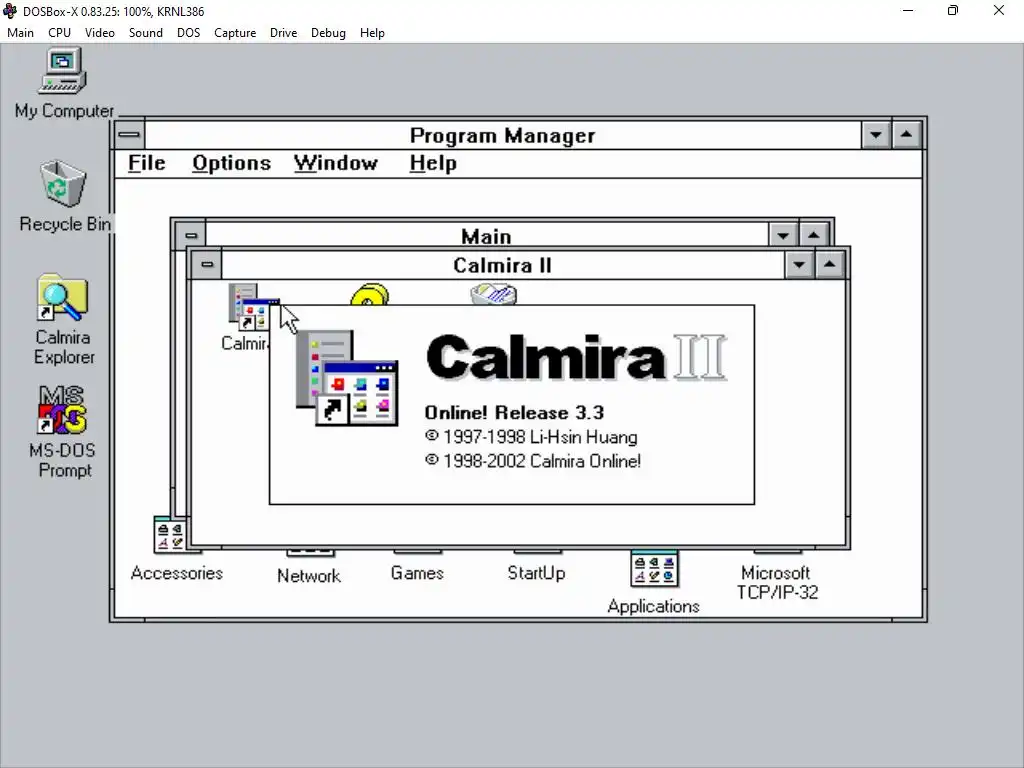The image size is (1024, 768).
Task: Select the Applications group icon
Action: tap(654, 569)
